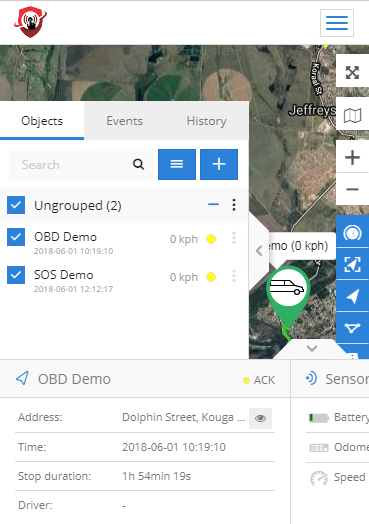
Task: Uncheck the SOS Demo checkbox
Action: coord(16,275)
